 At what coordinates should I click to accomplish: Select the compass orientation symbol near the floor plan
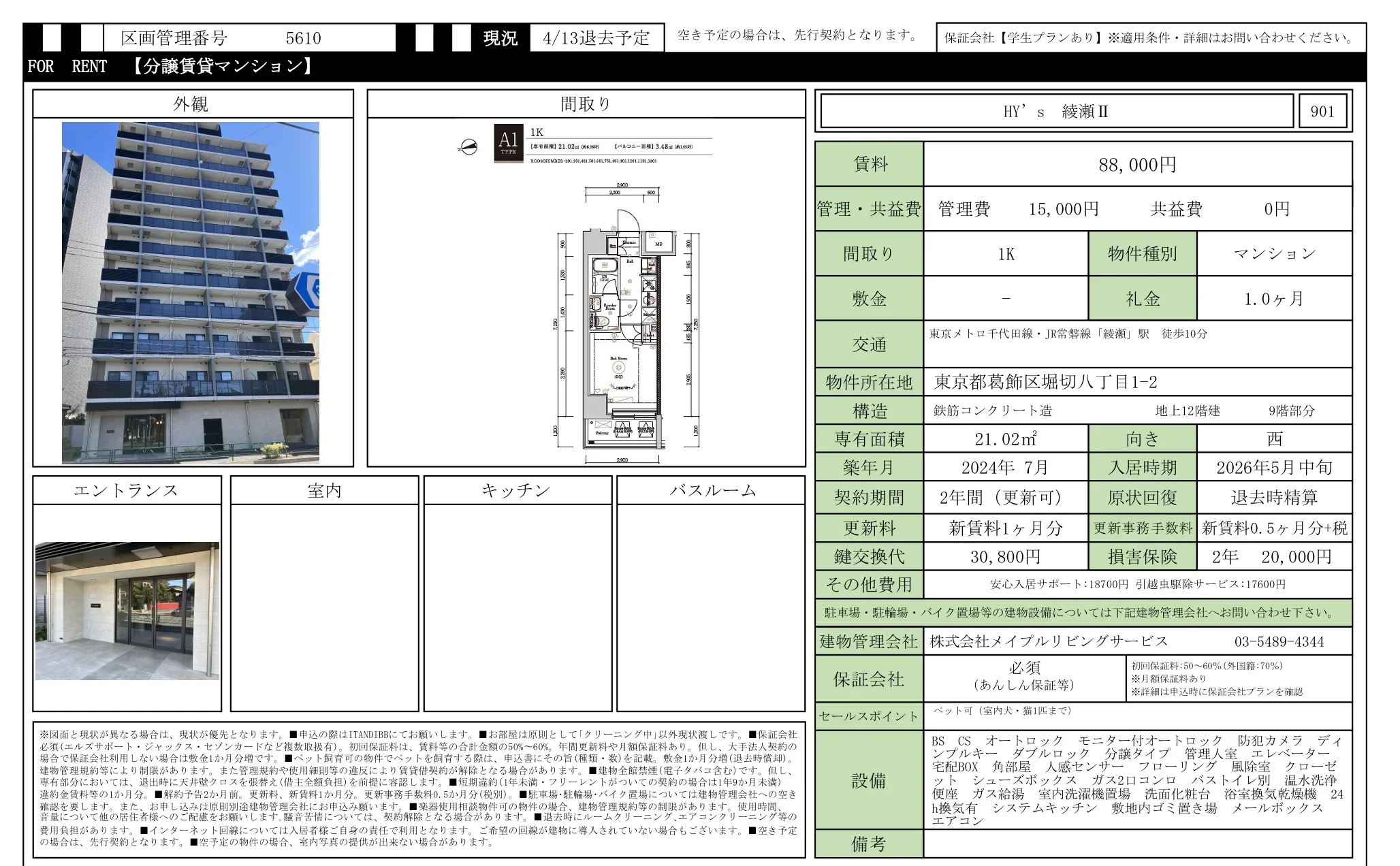click(469, 145)
